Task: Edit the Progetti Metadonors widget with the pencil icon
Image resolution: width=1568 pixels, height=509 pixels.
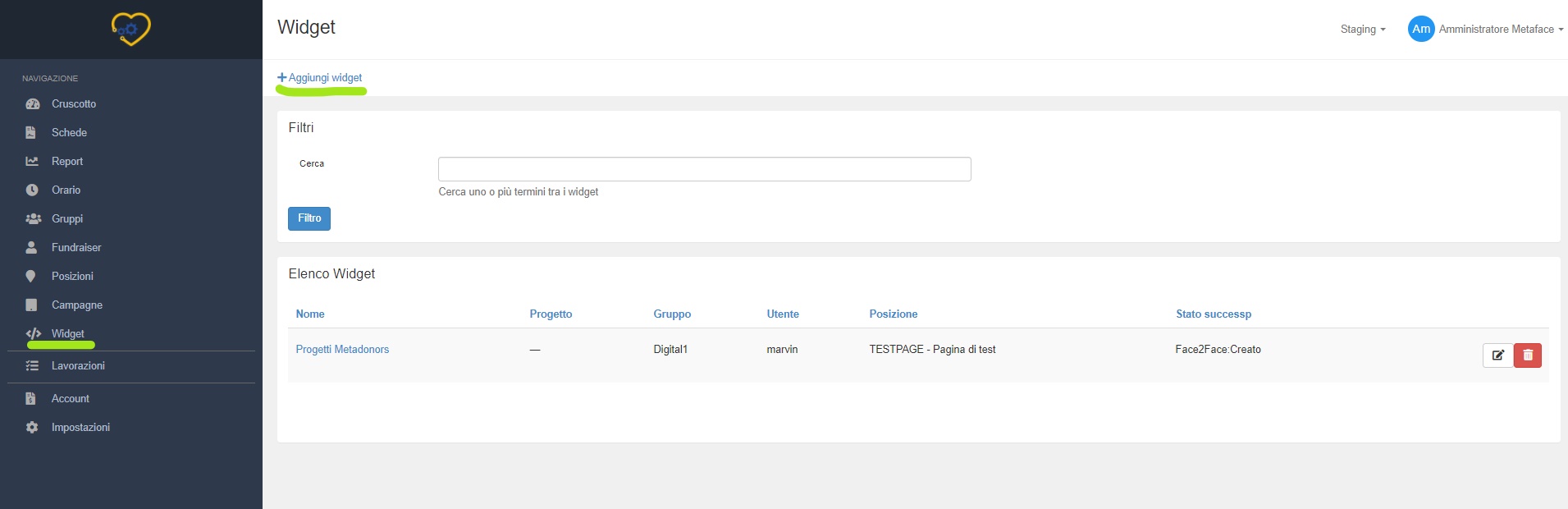Action: (x=1497, y=355)
